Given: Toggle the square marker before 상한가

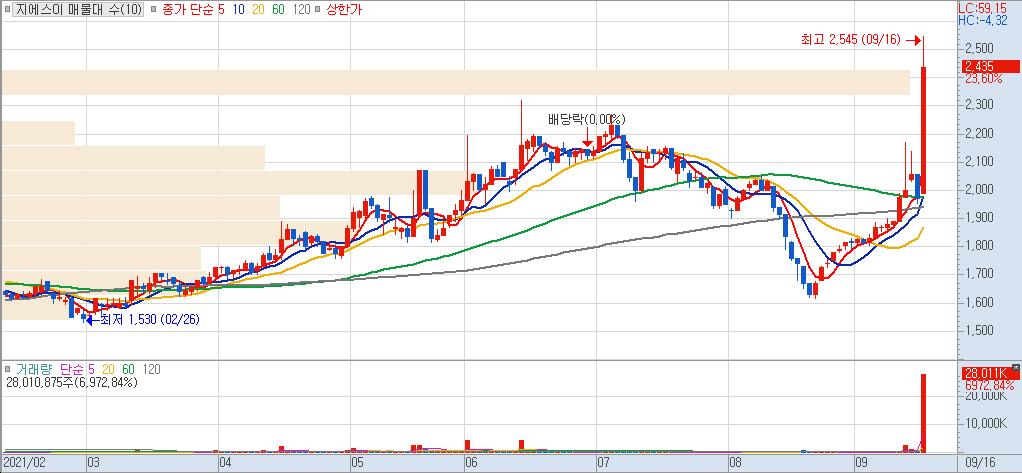Looking at the screenshot, I should (318, 10).
